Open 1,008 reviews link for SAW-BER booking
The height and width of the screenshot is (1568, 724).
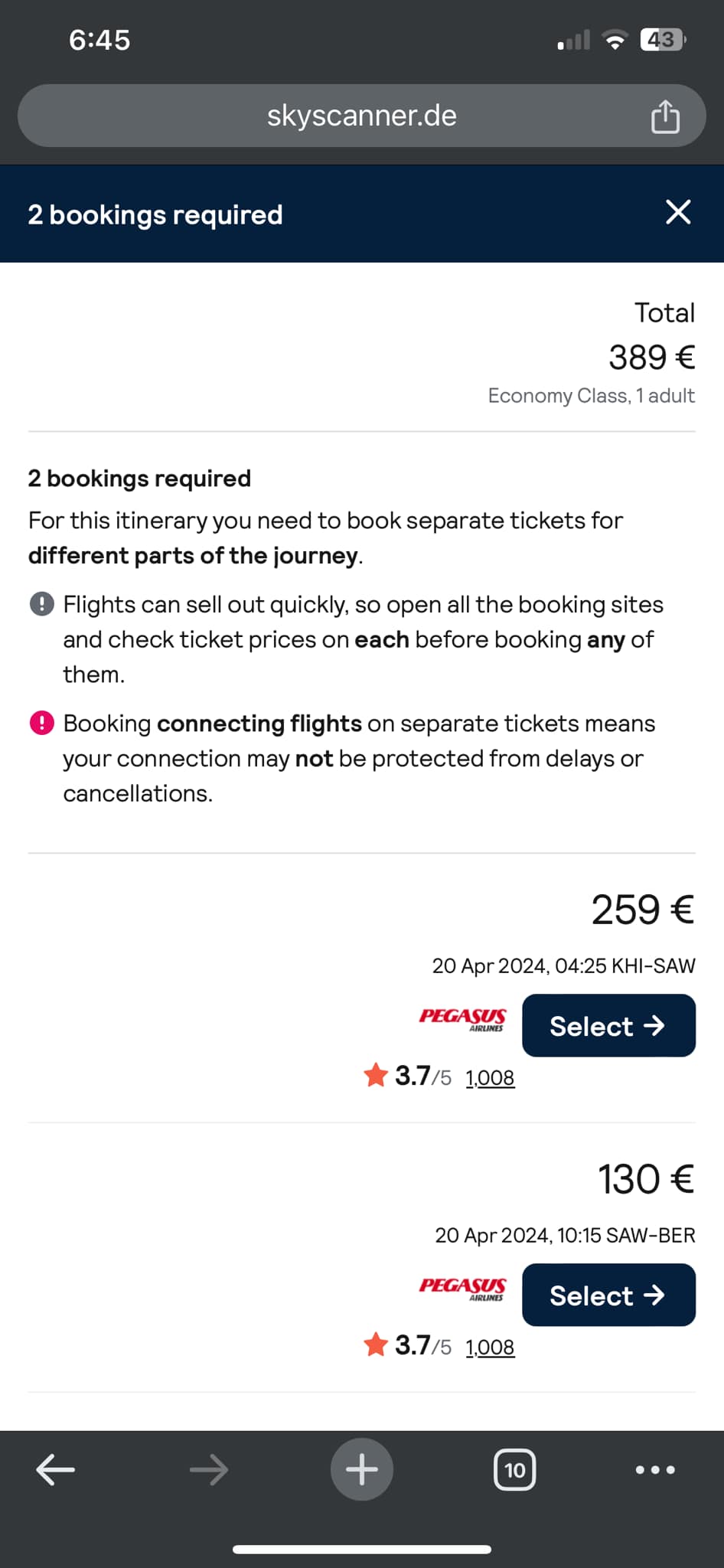(490, 1347)
